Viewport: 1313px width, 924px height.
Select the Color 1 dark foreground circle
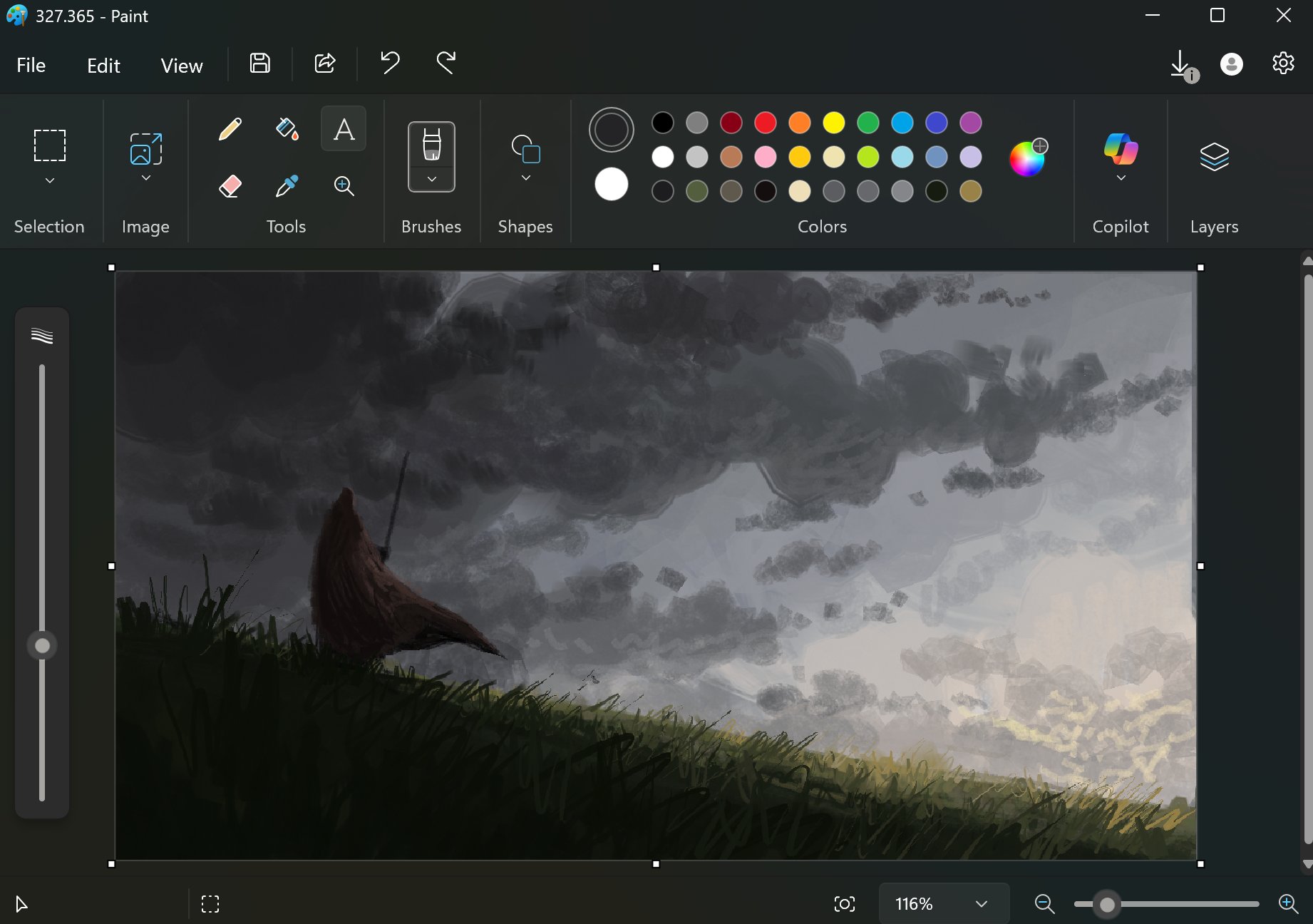point(612,130)
